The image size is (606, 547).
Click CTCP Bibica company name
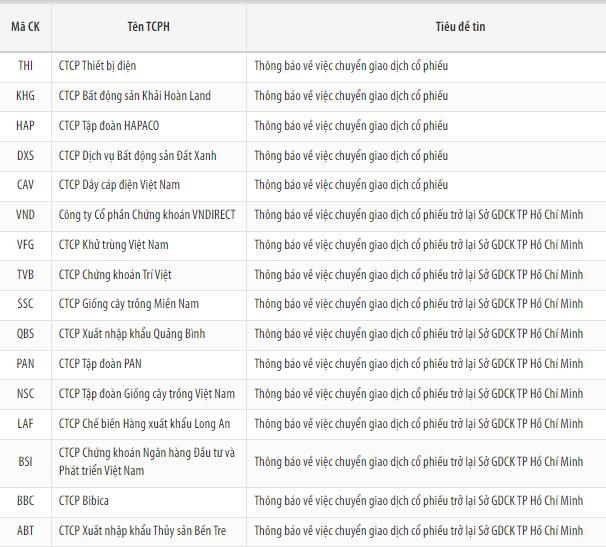point(84,500)
